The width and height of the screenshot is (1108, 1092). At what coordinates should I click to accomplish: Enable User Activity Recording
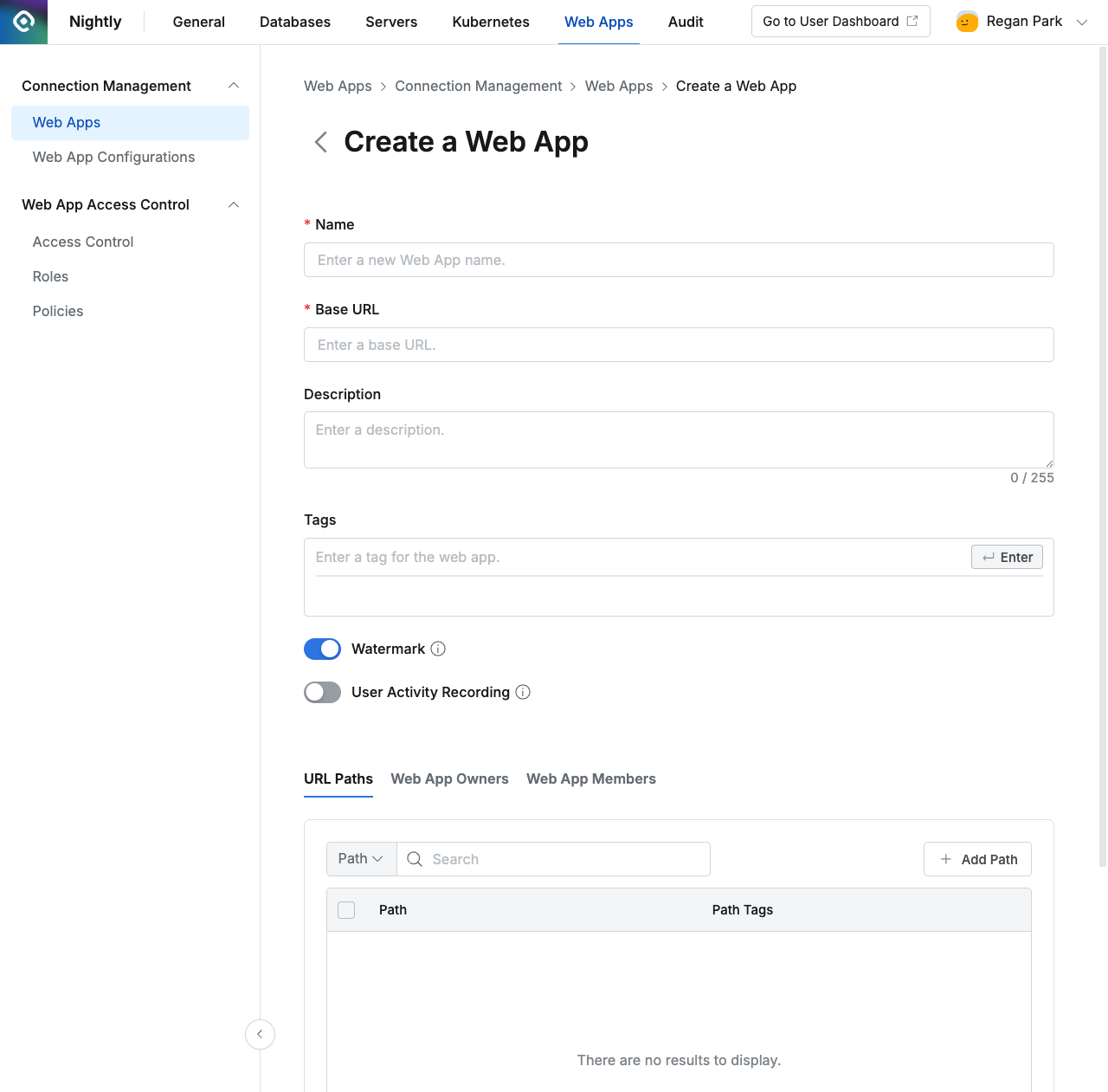click(x=322, y=692)
